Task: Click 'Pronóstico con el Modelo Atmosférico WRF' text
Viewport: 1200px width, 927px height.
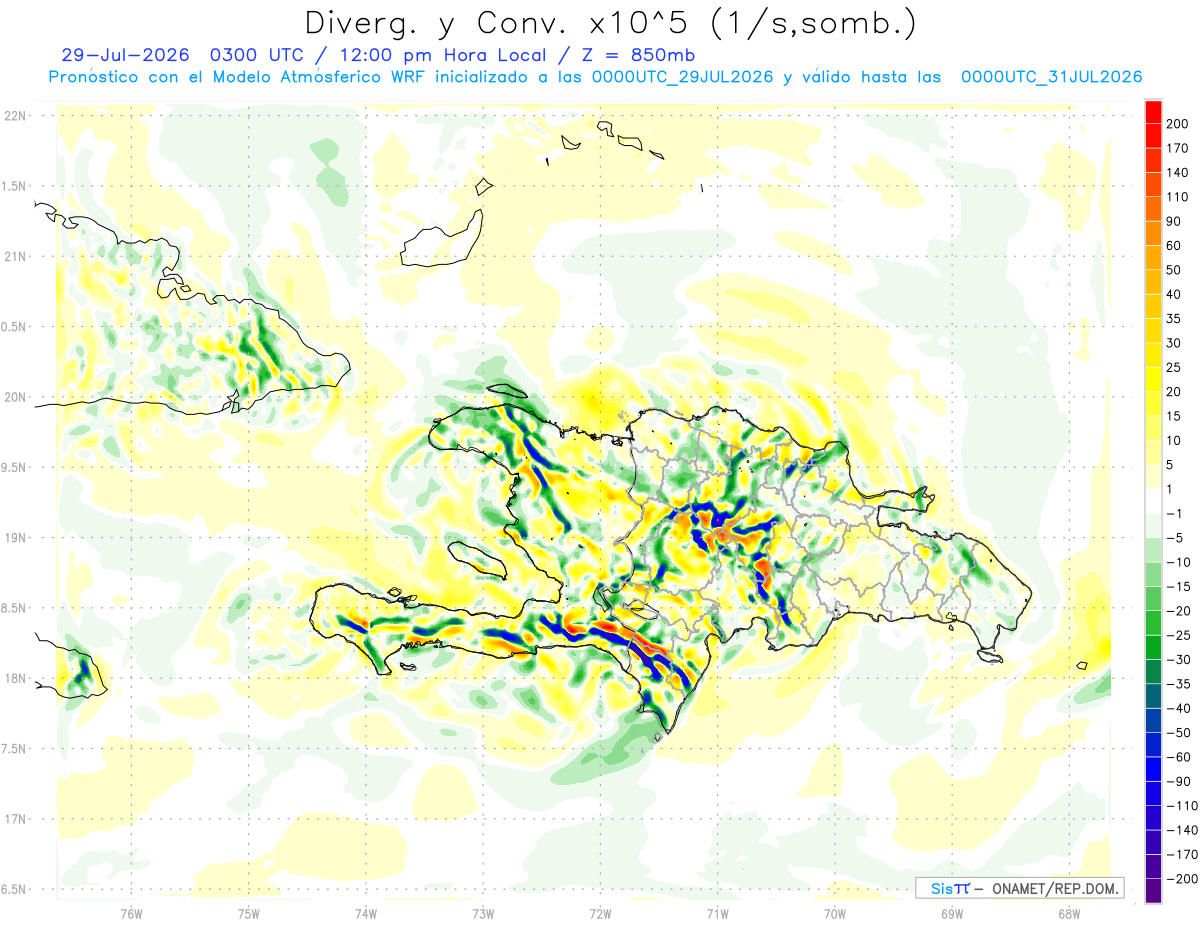Action: 238,77
